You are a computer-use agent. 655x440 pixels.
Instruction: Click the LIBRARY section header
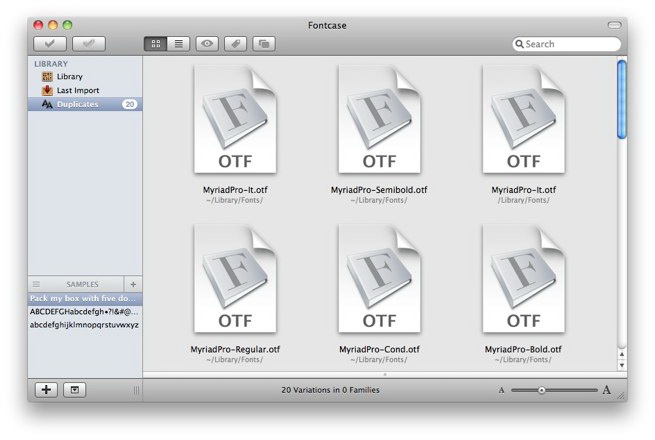(x=51, y=64)
